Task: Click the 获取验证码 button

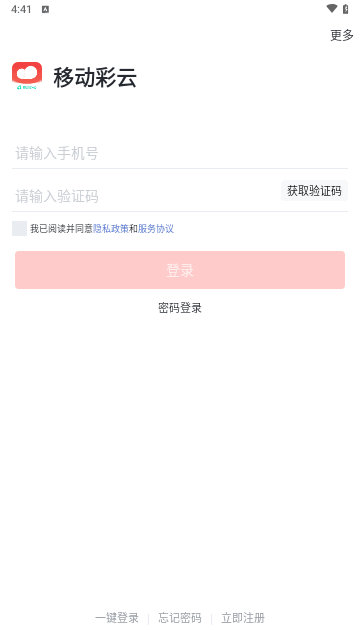Action: coord(314,191)
